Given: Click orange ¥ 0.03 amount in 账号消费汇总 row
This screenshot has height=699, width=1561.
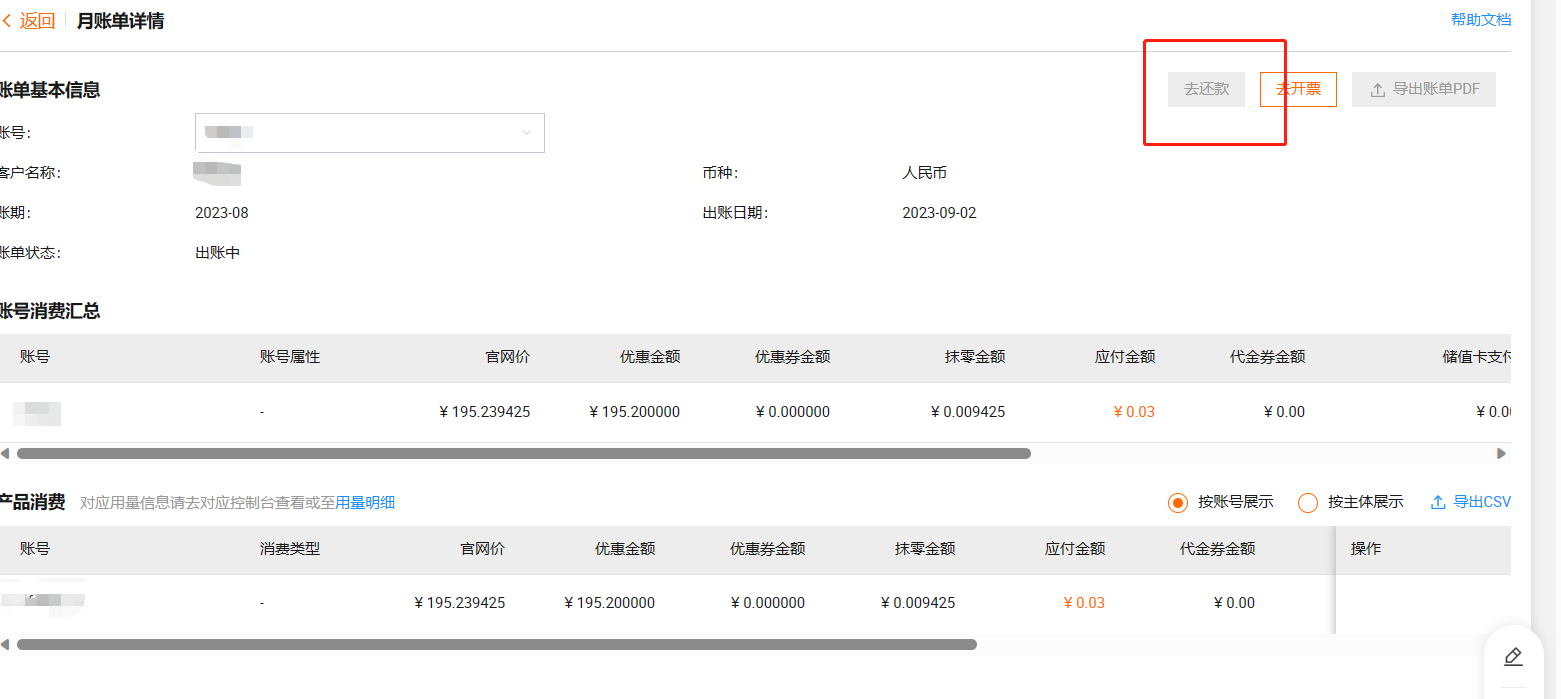Looking at the screenshot, I should 1134,412.
